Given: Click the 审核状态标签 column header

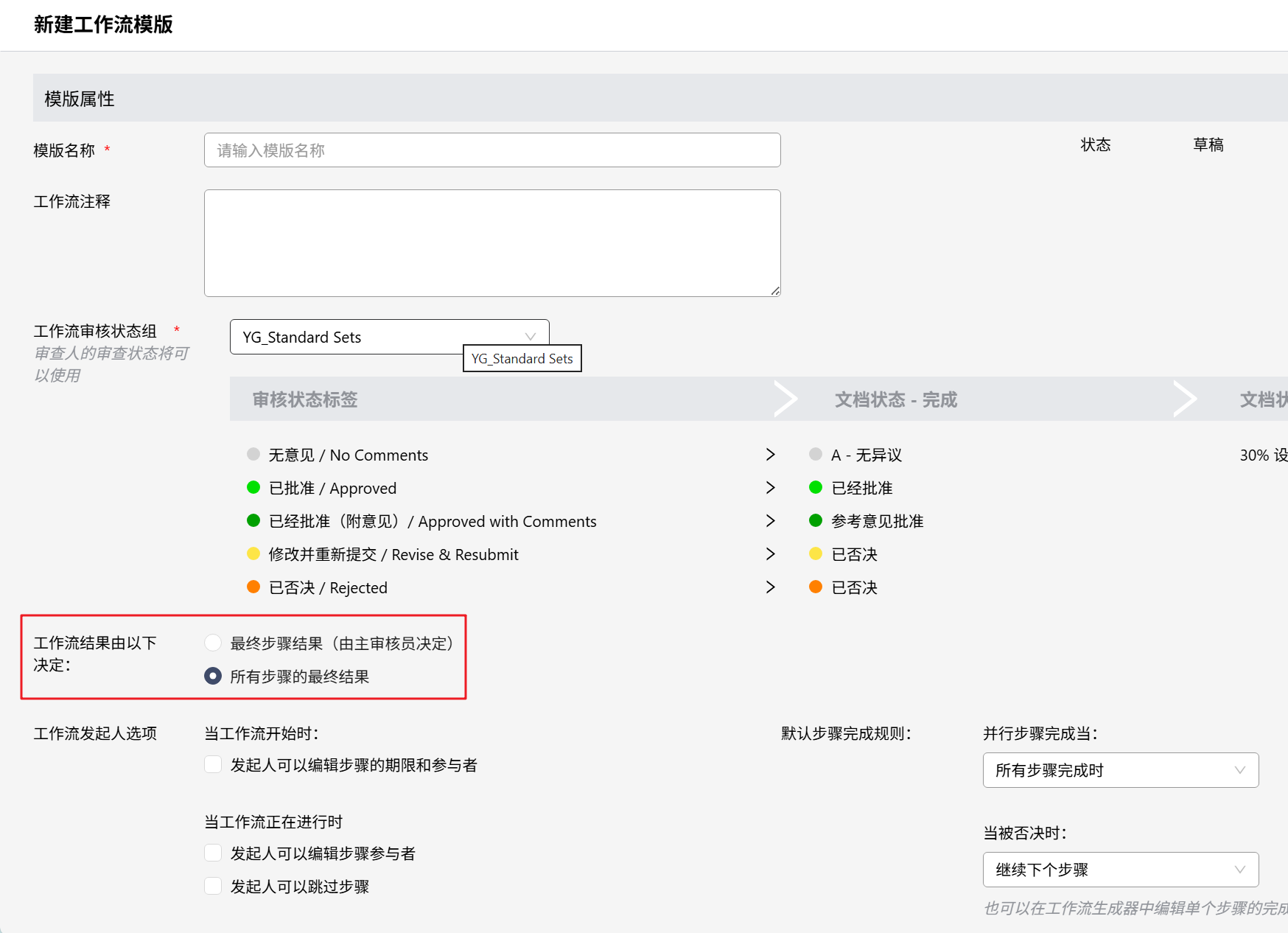Looking at the screenshot, I should coord(305,399).
